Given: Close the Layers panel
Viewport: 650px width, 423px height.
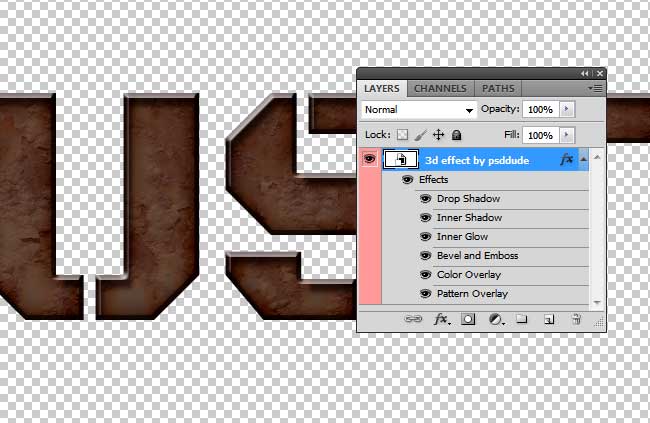Looking at the screenshot, I should 599,73.
